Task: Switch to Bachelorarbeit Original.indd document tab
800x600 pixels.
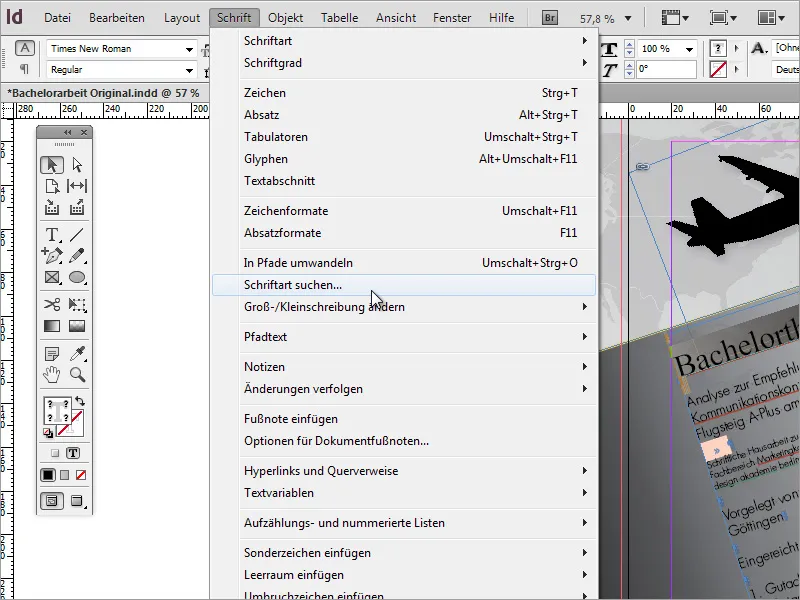Action: coord(104,93)
